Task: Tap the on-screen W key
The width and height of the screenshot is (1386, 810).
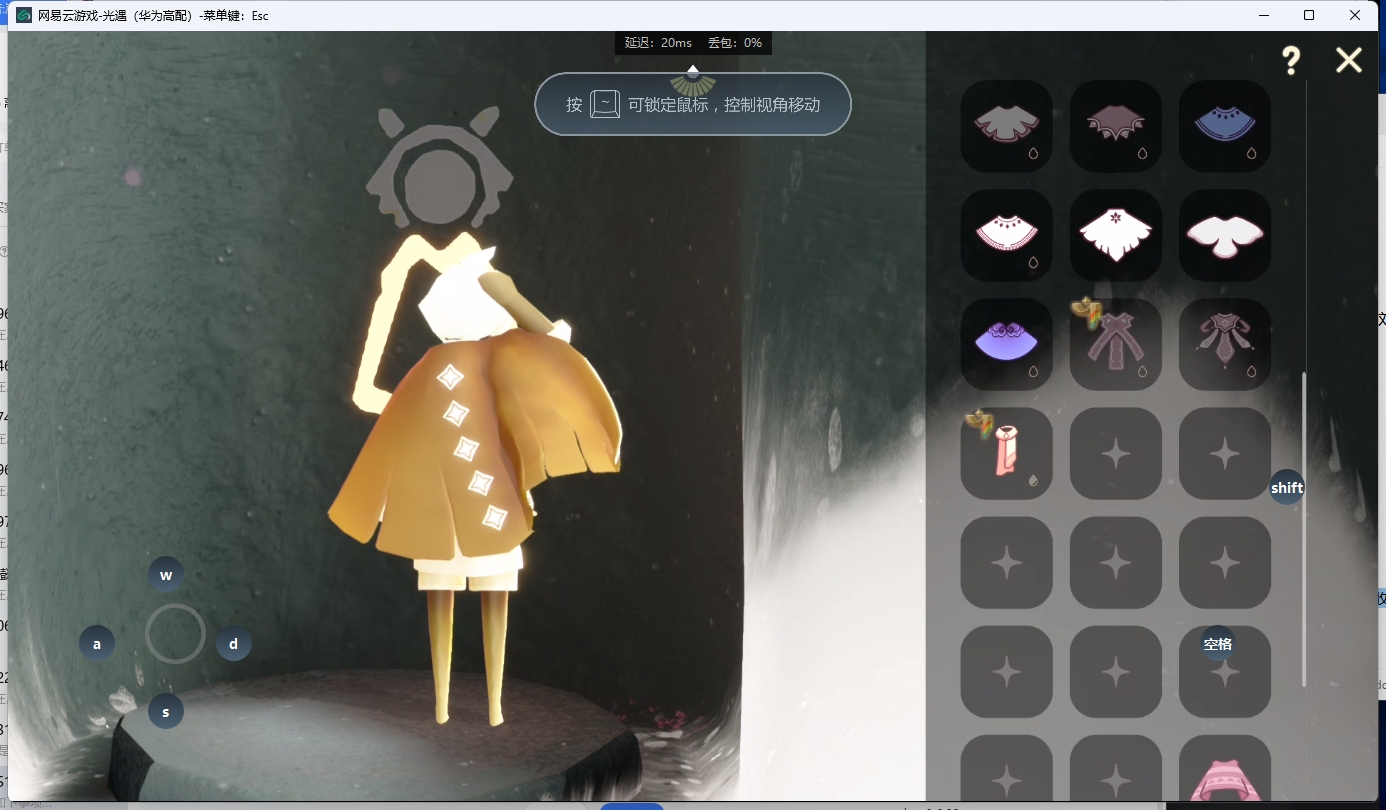Action: [166, 575]
